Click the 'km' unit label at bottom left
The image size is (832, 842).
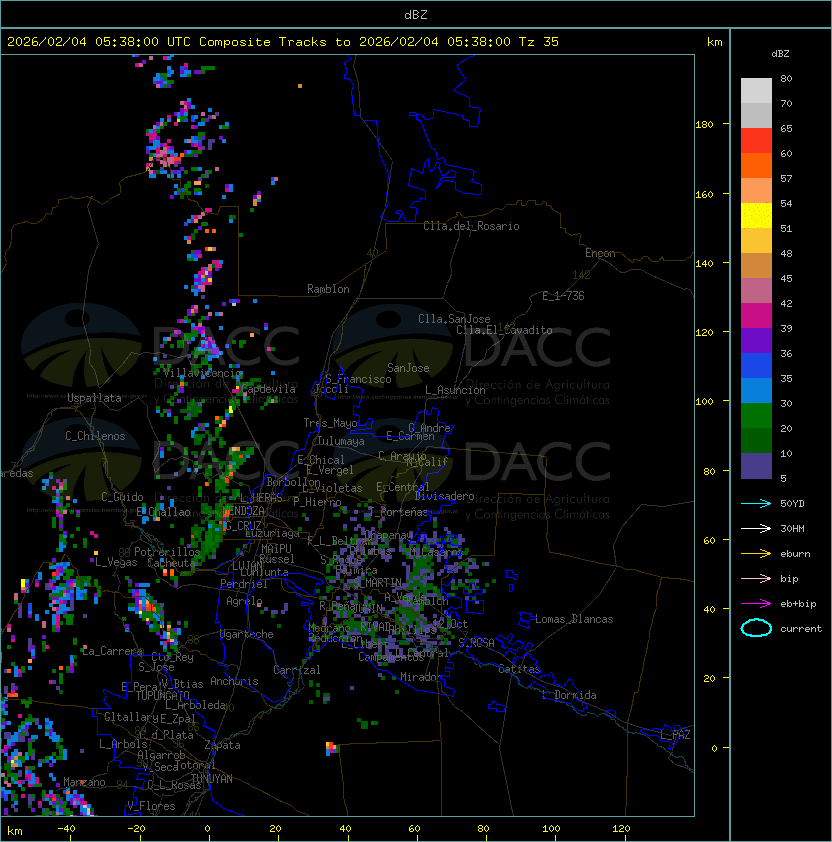15,831
